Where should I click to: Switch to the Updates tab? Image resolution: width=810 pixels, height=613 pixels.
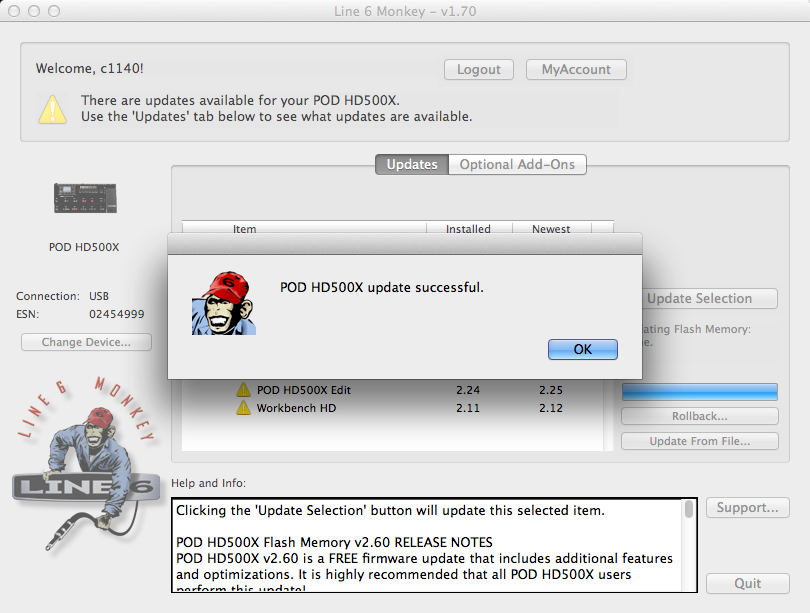[412, 164]
